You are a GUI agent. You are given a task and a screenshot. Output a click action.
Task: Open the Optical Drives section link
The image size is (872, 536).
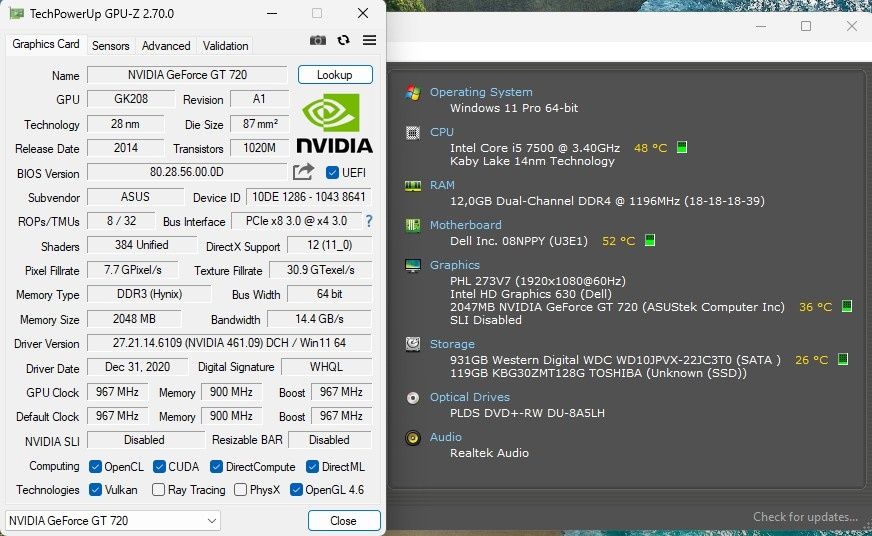[469, 397]
